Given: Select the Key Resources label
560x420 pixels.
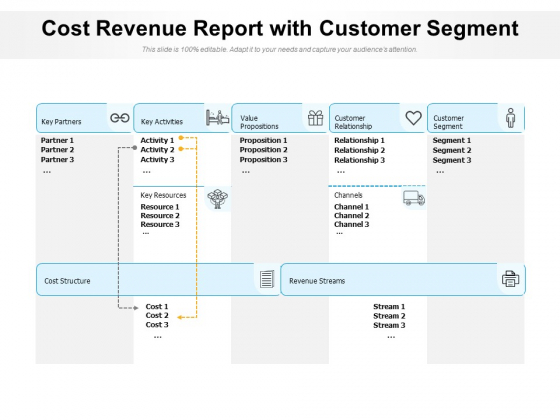Looking at the screenshot, I should [163, 195].
